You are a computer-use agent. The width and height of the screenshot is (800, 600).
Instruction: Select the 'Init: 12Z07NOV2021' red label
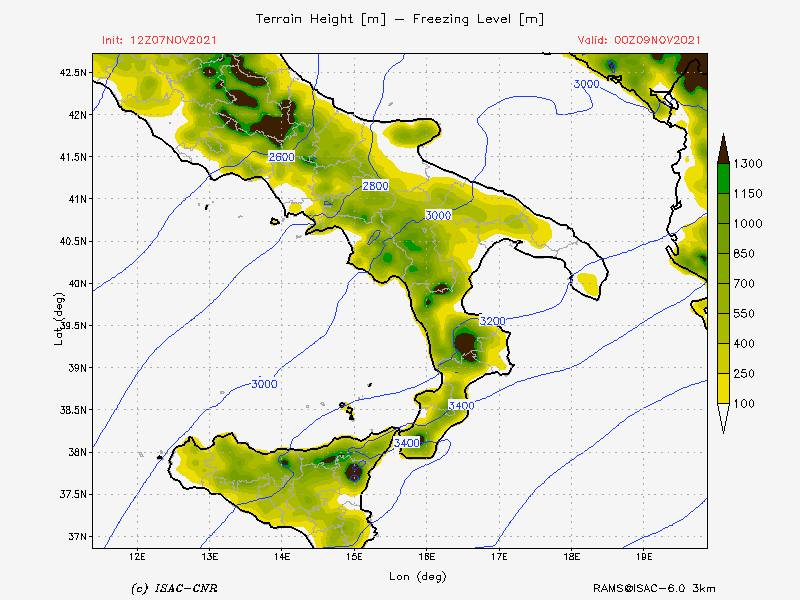[159, 40]
